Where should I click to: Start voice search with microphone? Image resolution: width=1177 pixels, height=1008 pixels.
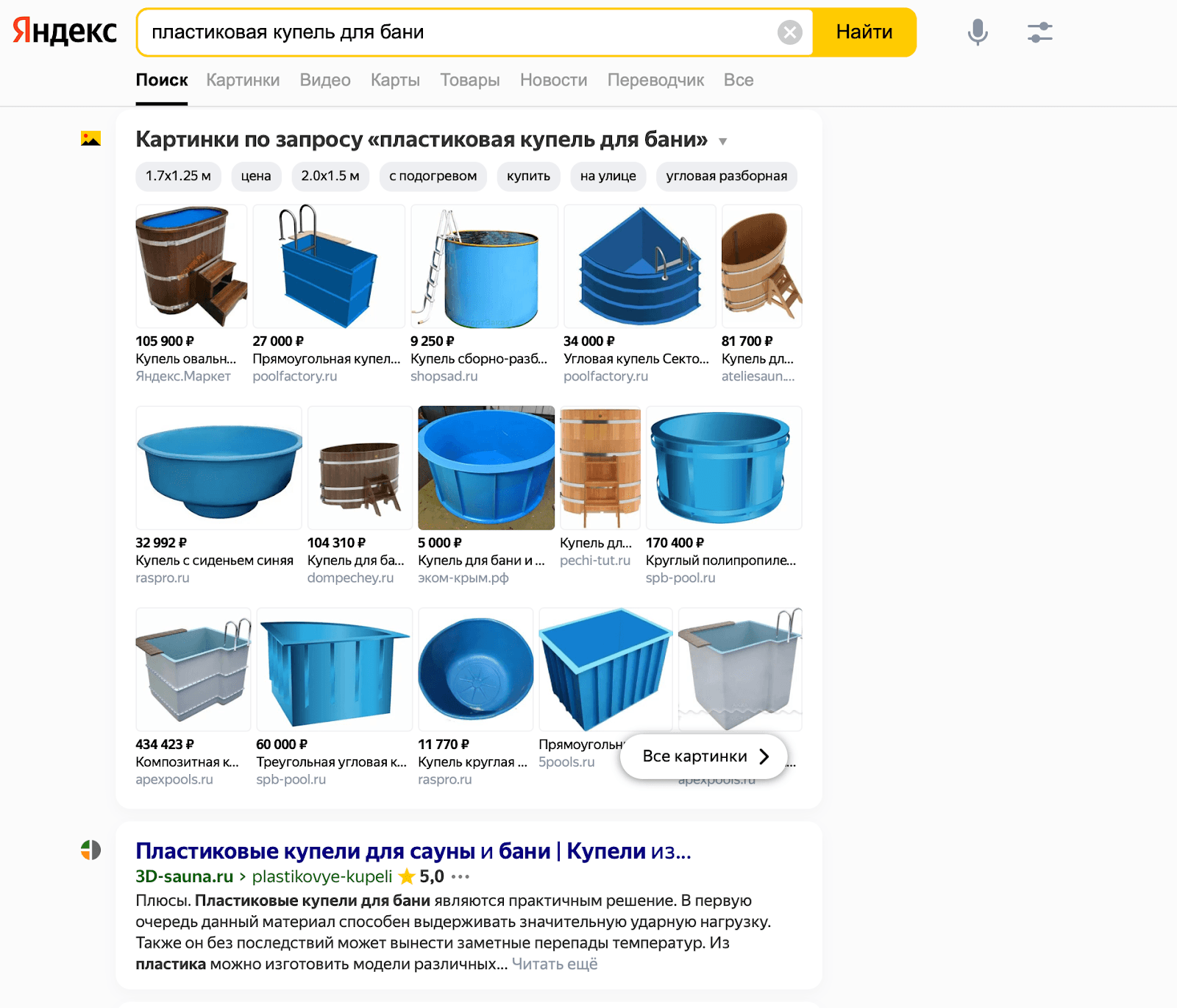click(x=978, y=32)
